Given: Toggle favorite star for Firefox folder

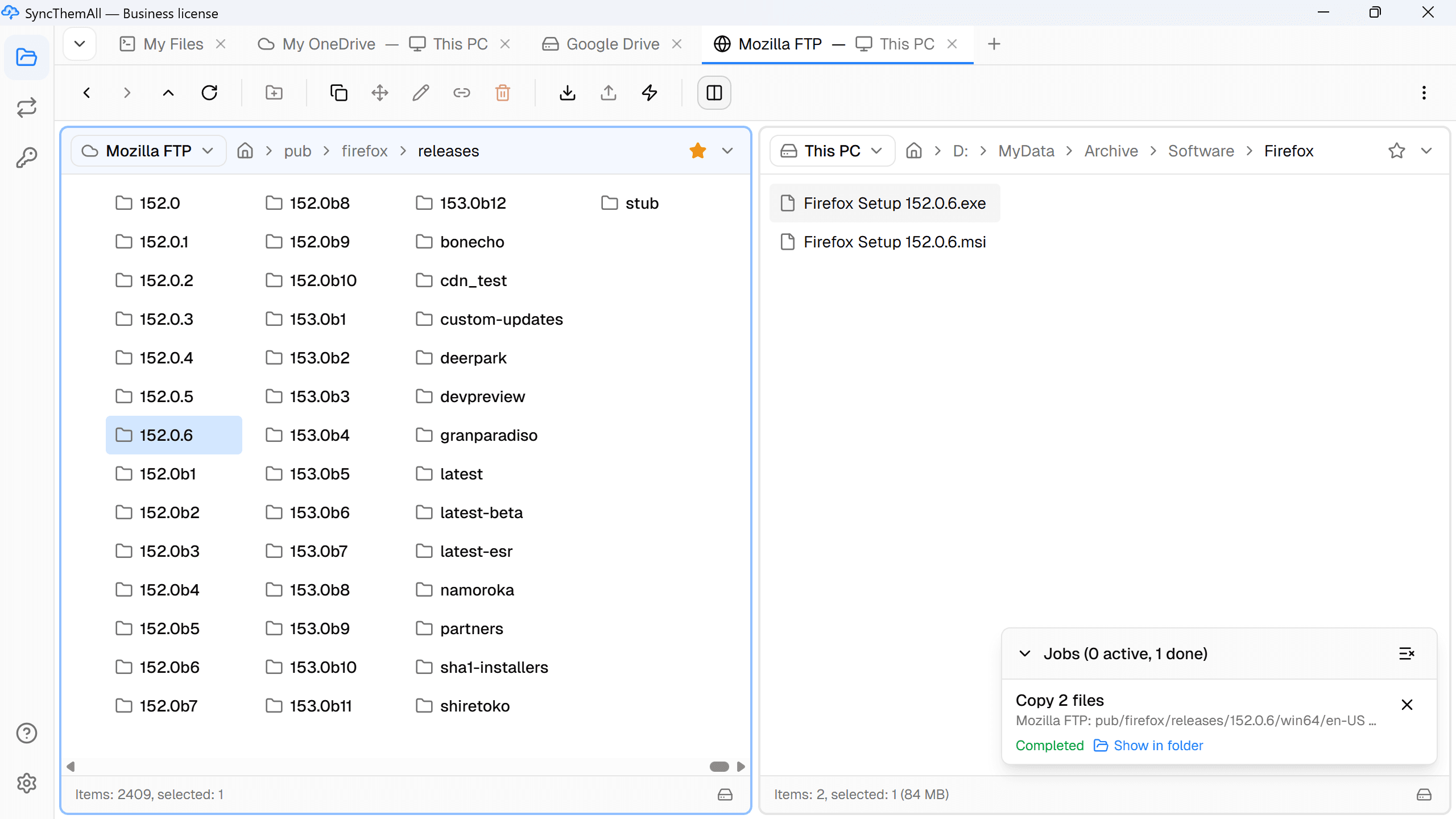Looking at the screenshot, I should [x=1397, y=151].
